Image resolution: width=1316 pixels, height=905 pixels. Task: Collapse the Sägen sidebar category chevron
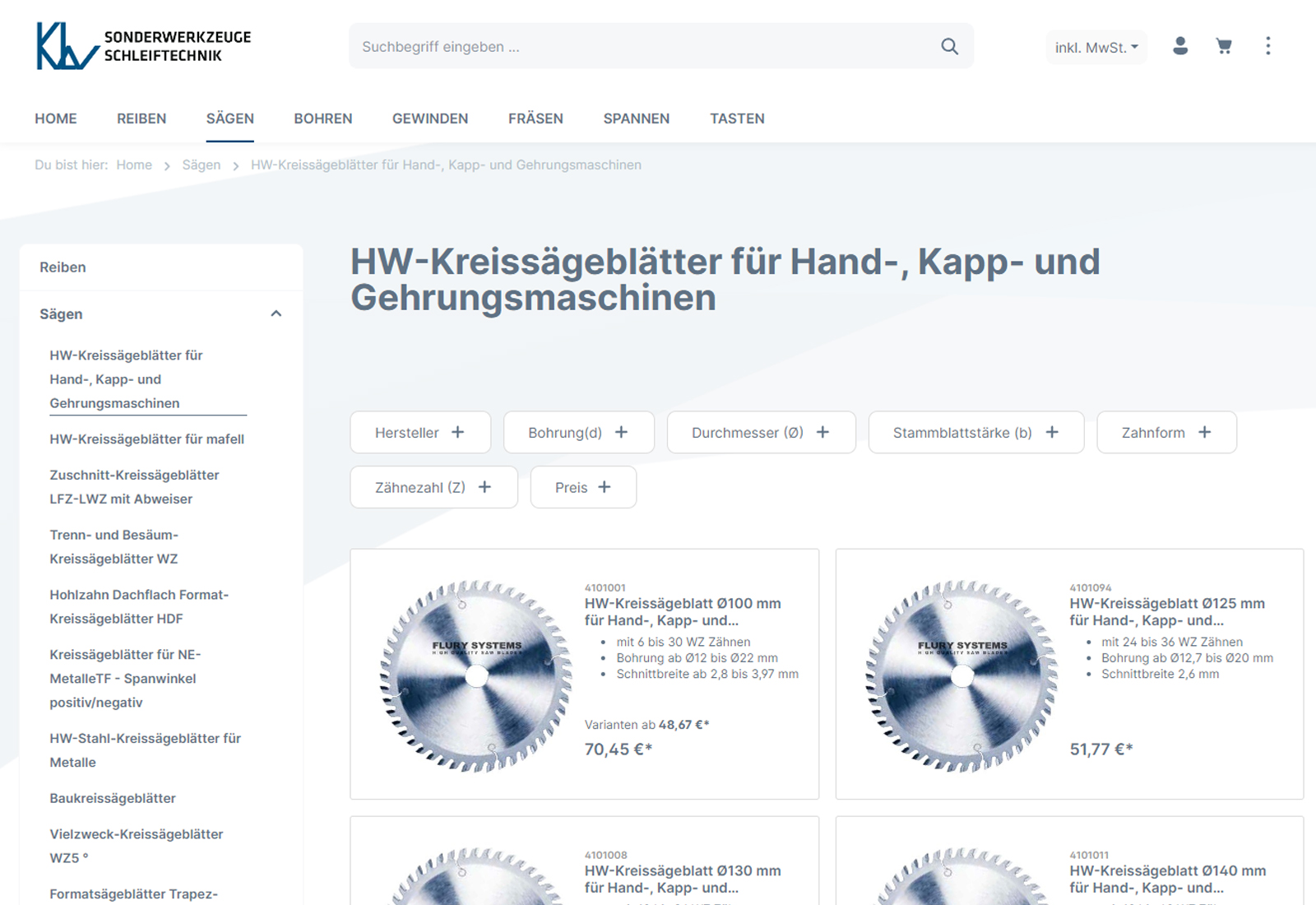(276, 313)
